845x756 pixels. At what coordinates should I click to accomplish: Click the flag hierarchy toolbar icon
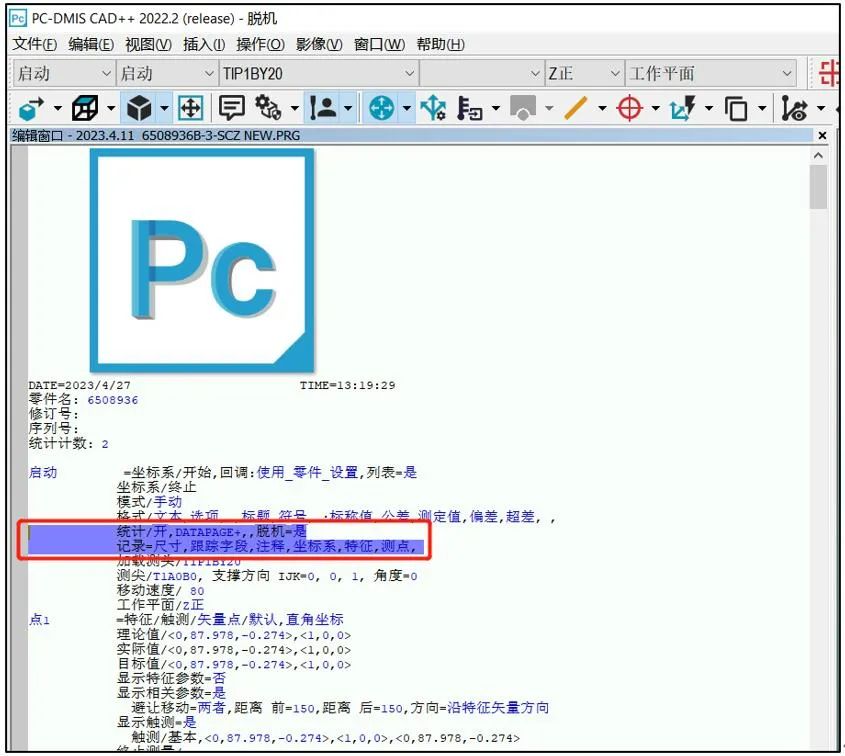pos(469,108)
